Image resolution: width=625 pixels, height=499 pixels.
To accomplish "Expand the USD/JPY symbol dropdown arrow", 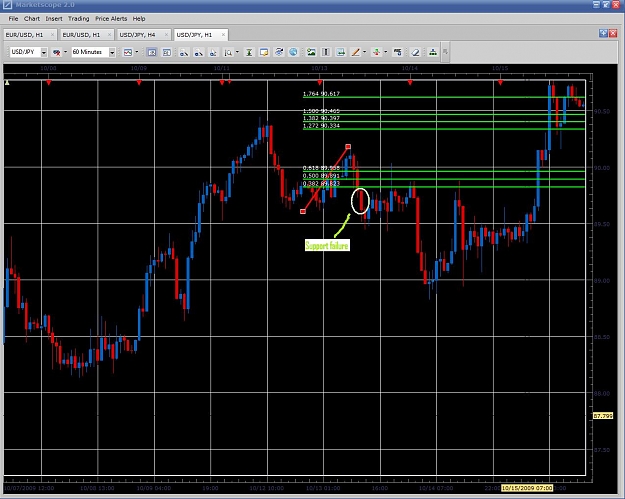I will (44, 52).
